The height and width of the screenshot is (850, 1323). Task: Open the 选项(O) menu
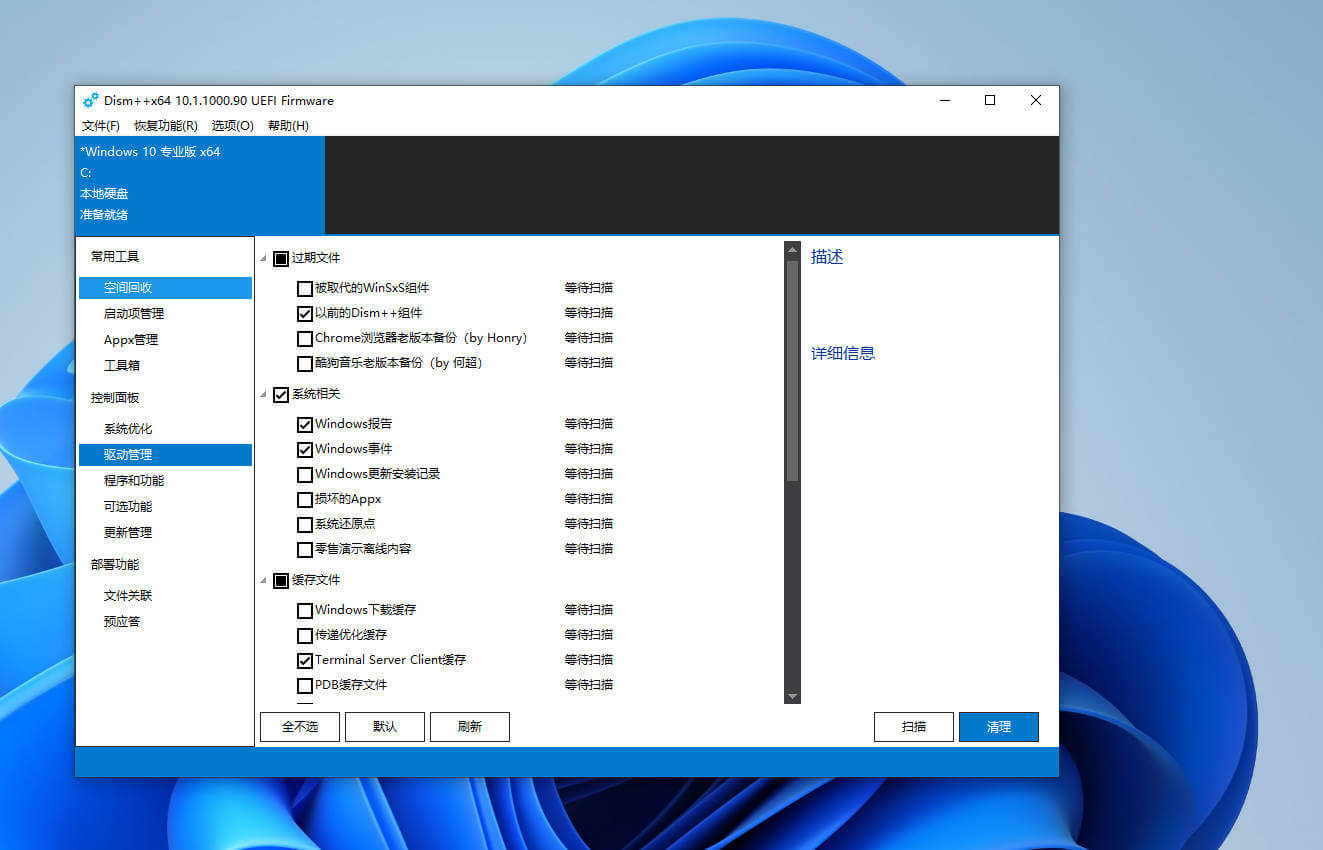(232, 126)
